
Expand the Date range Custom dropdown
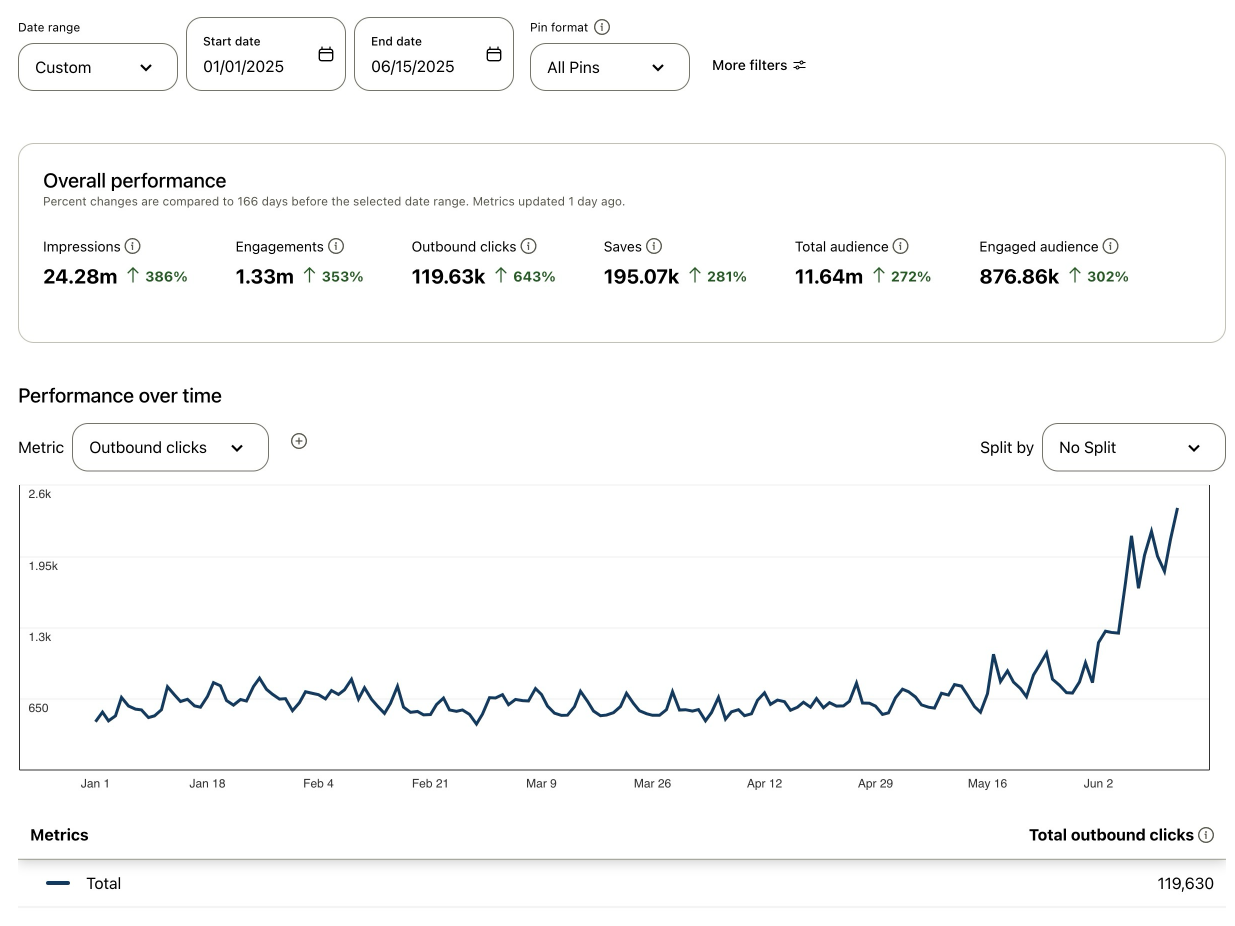97,67
